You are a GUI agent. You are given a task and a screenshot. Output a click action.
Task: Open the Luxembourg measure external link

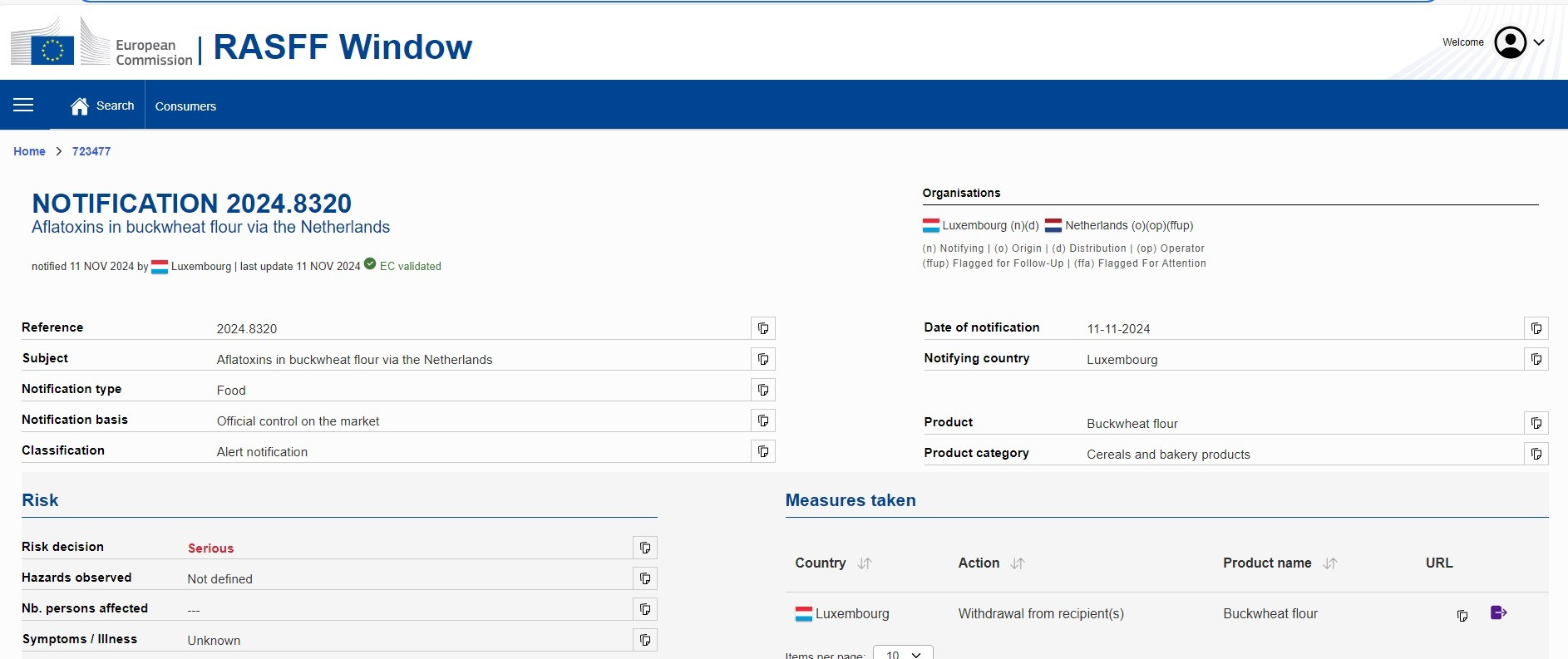coord(1498,613)
